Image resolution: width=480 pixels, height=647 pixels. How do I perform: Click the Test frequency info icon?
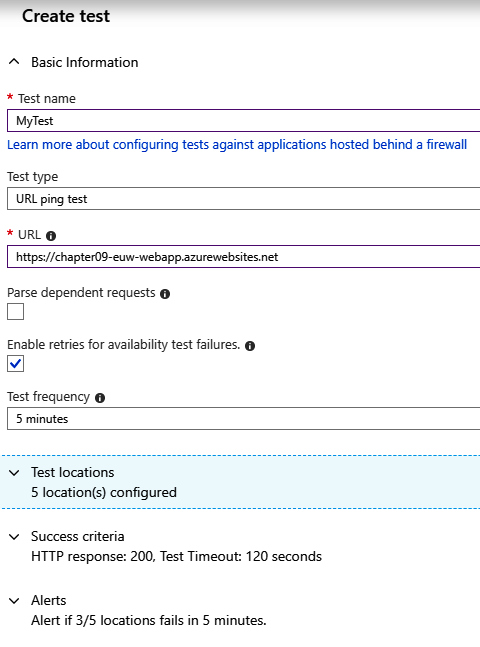click(x=100, y=398)
